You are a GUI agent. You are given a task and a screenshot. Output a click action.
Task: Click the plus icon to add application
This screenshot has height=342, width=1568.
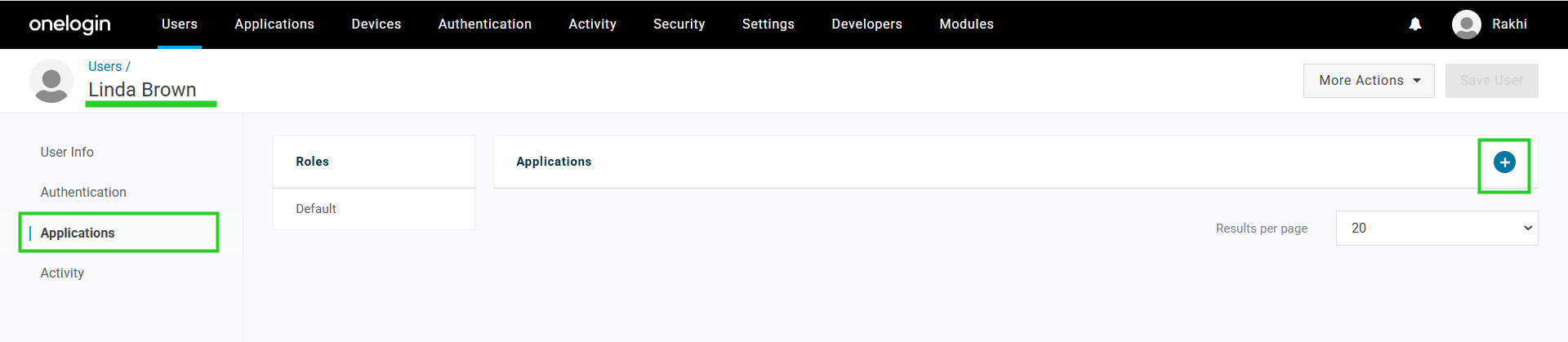[1504, 162]
